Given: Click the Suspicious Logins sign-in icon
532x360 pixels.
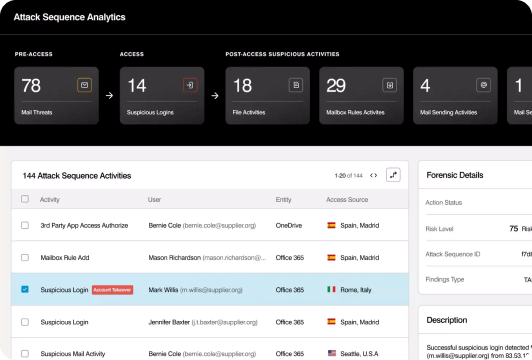Looking at the screenshot, I should pos(190,85).
